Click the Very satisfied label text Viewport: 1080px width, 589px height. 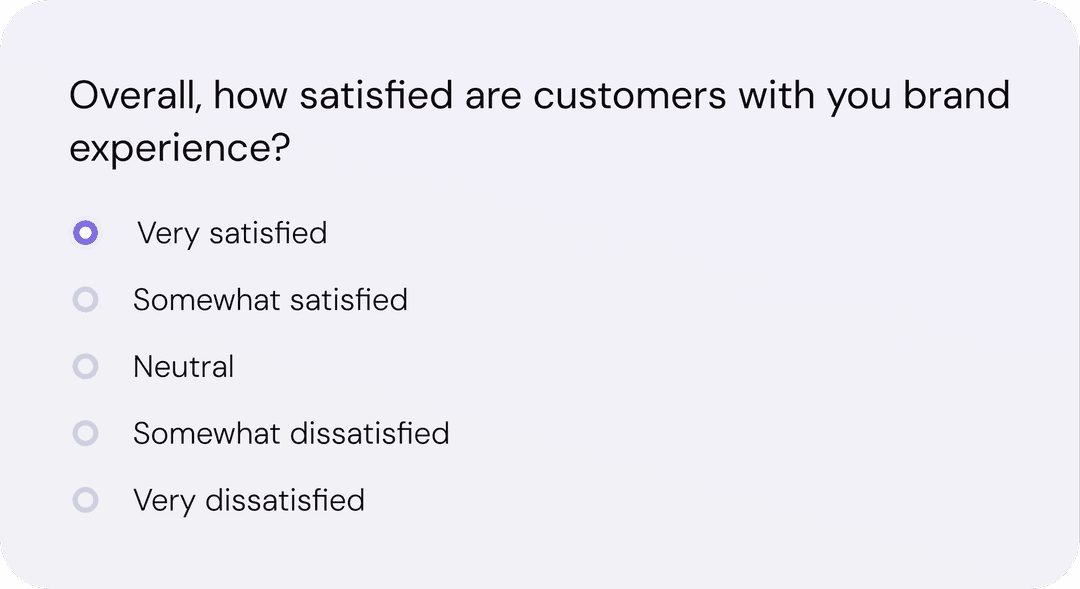coord(231,233)
